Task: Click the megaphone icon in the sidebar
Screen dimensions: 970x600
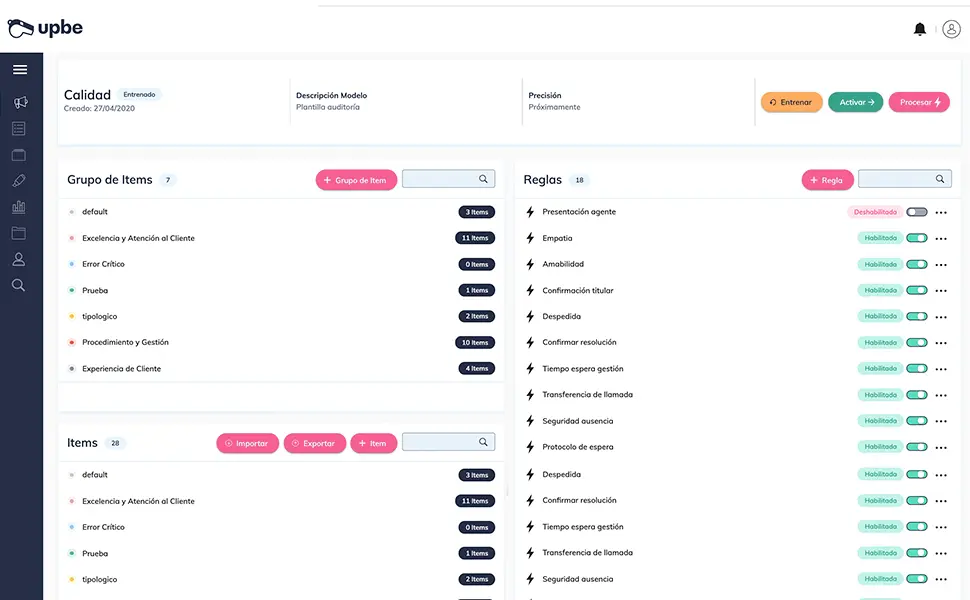Action: point(20,102)
